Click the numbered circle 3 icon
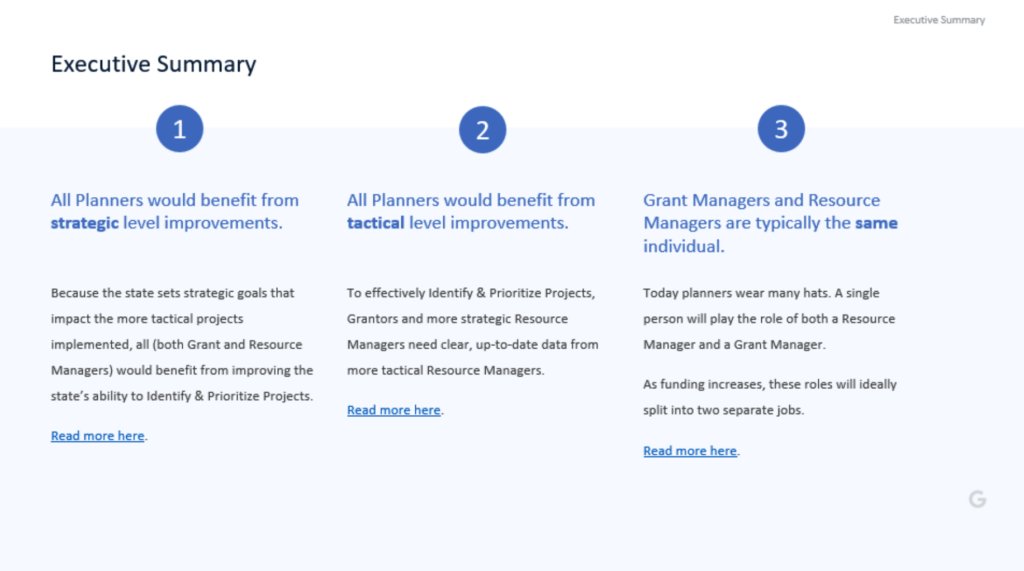 (x=781, y=129)
